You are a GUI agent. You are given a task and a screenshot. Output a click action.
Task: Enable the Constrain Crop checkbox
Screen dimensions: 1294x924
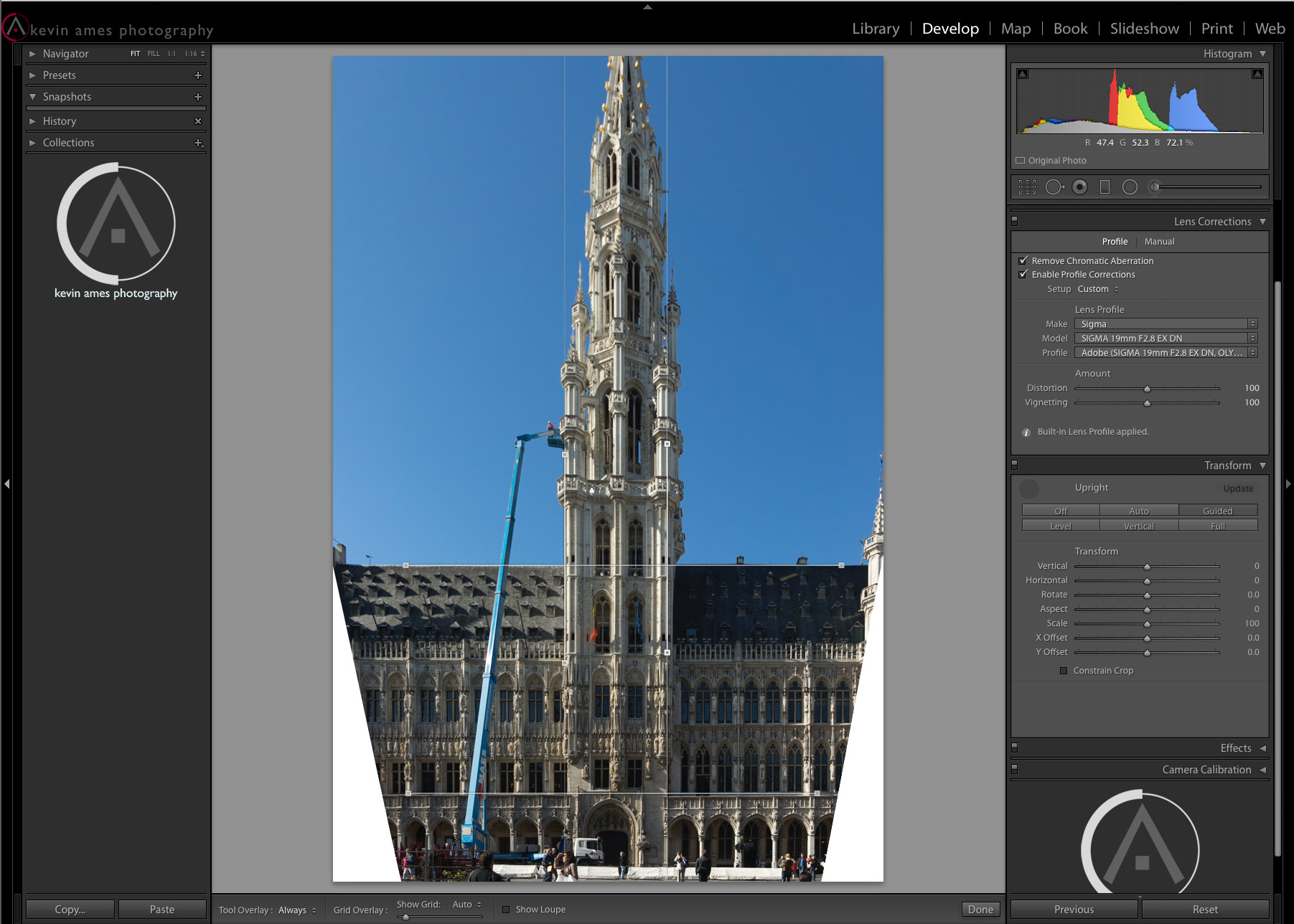[x=1064, y=671]
